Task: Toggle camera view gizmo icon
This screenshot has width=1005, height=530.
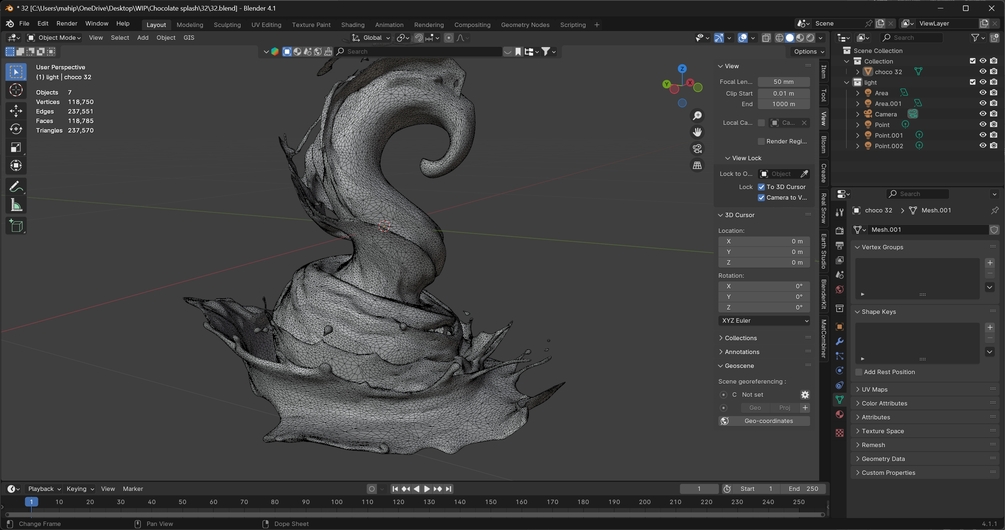Action: tap(697, 149)
